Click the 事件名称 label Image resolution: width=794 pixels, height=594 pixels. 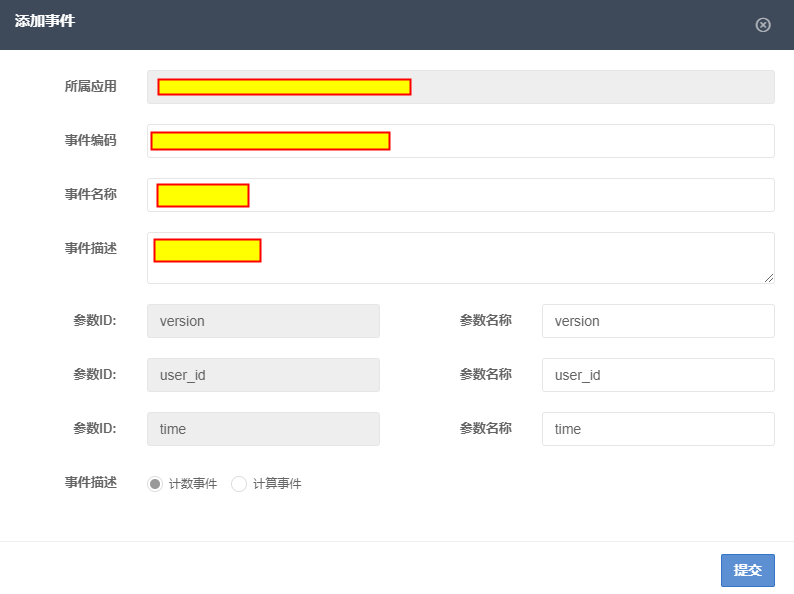[91, 194]
